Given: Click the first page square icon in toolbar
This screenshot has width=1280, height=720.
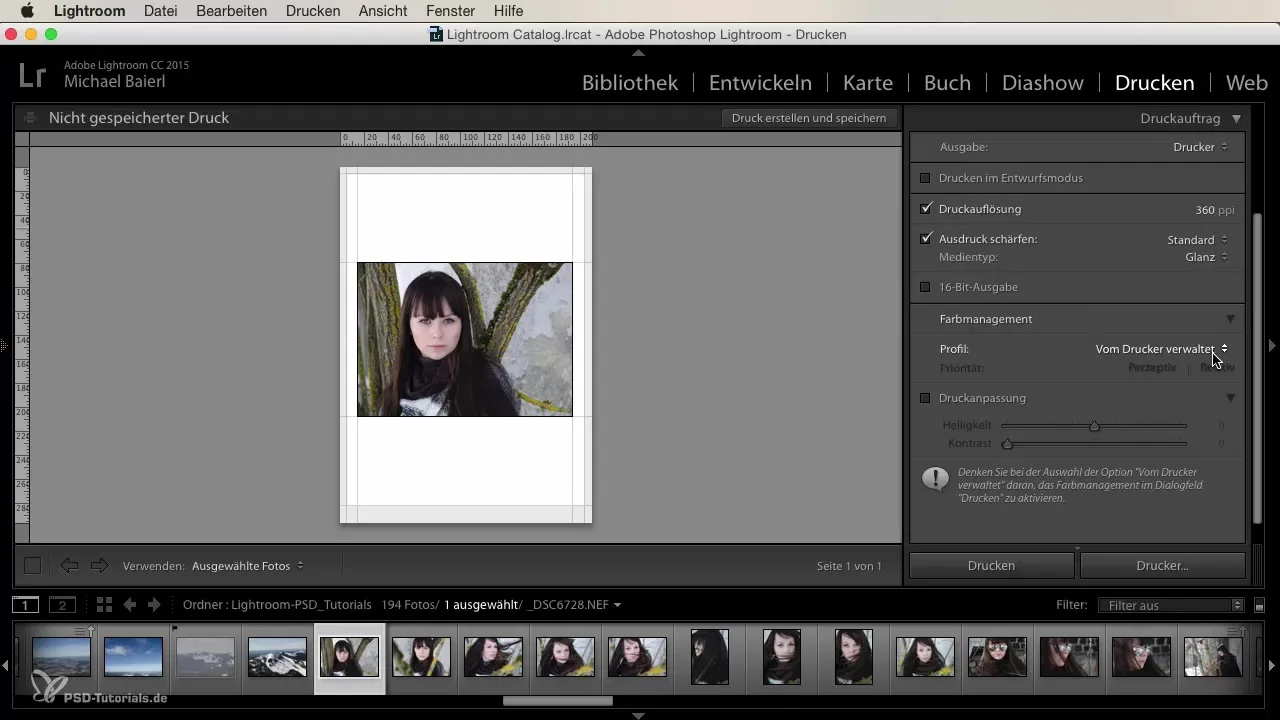Looking at the screenshot, I should [33, 566].
